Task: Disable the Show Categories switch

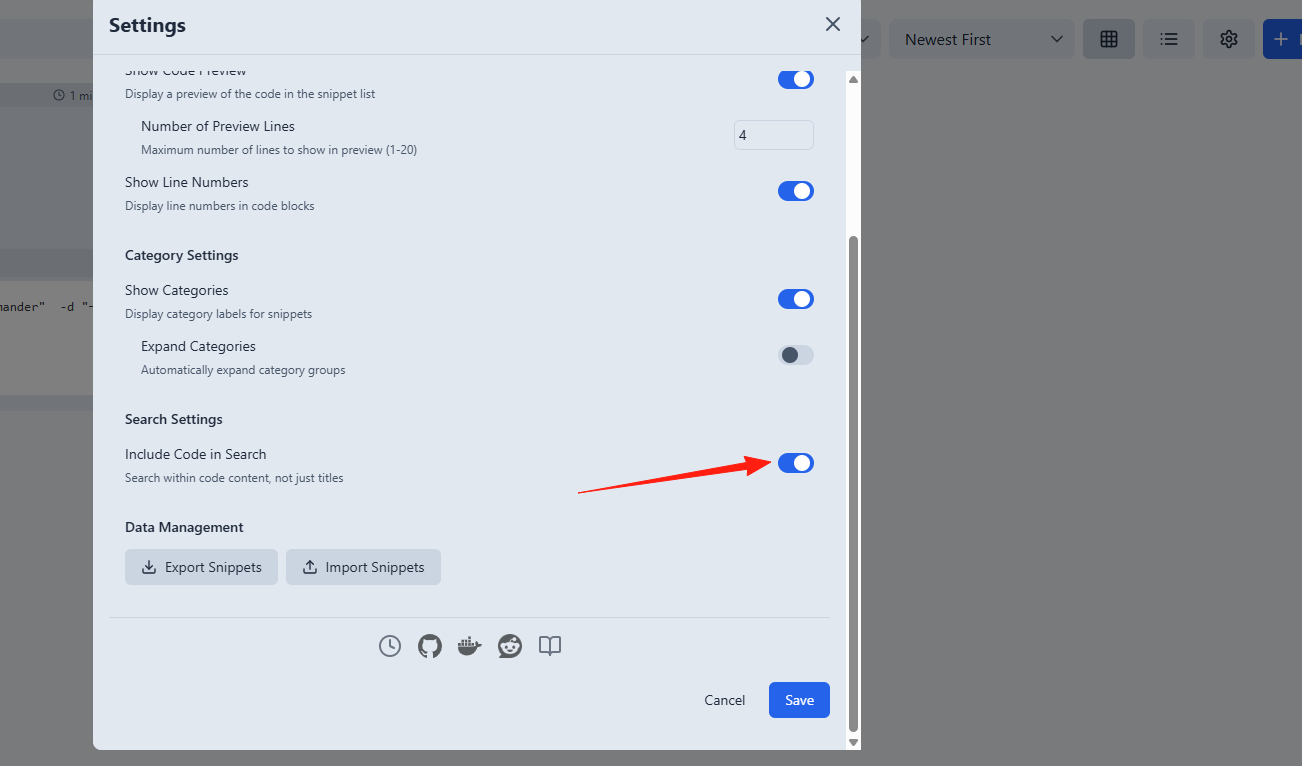Action: tap(796, 299)
